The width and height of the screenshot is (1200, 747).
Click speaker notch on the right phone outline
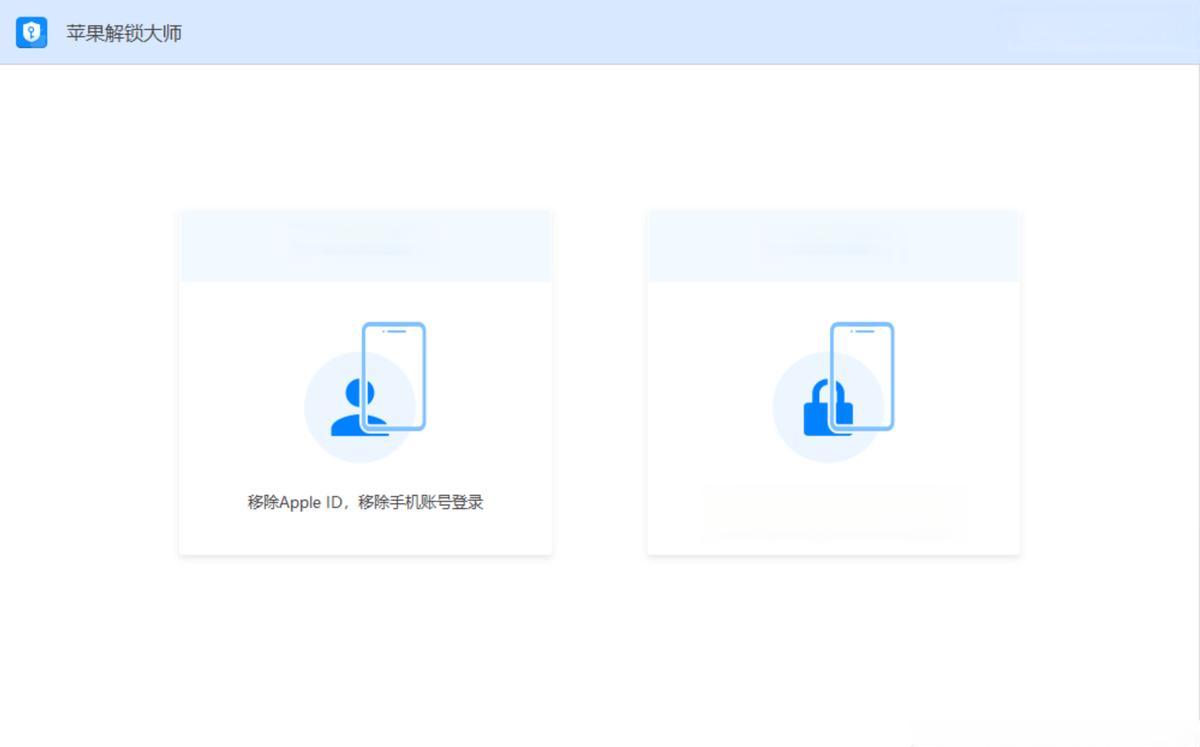(x=864, y=331)
